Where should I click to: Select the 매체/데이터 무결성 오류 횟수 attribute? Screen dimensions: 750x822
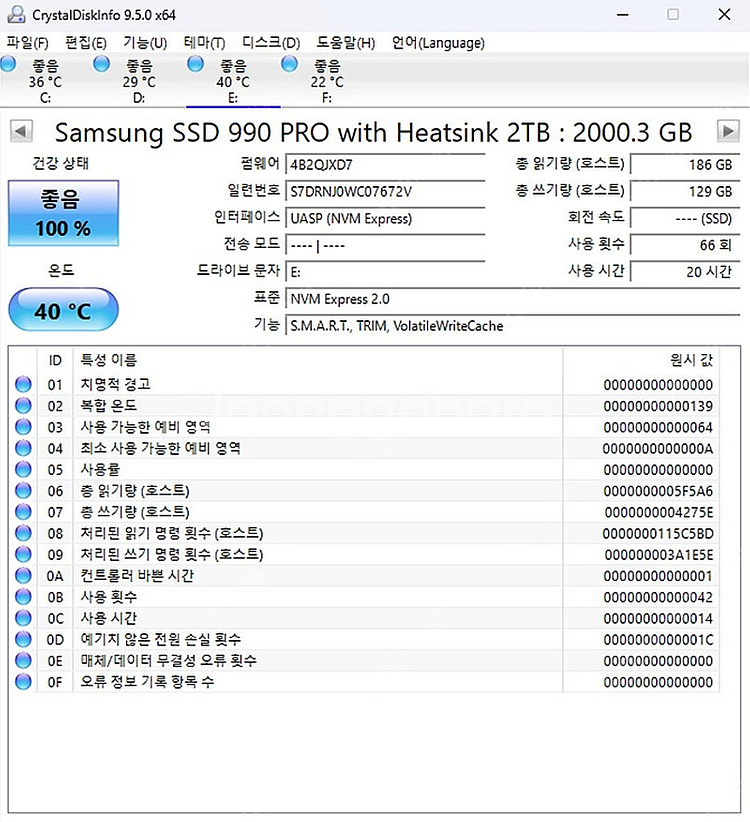tap(168, 660)
